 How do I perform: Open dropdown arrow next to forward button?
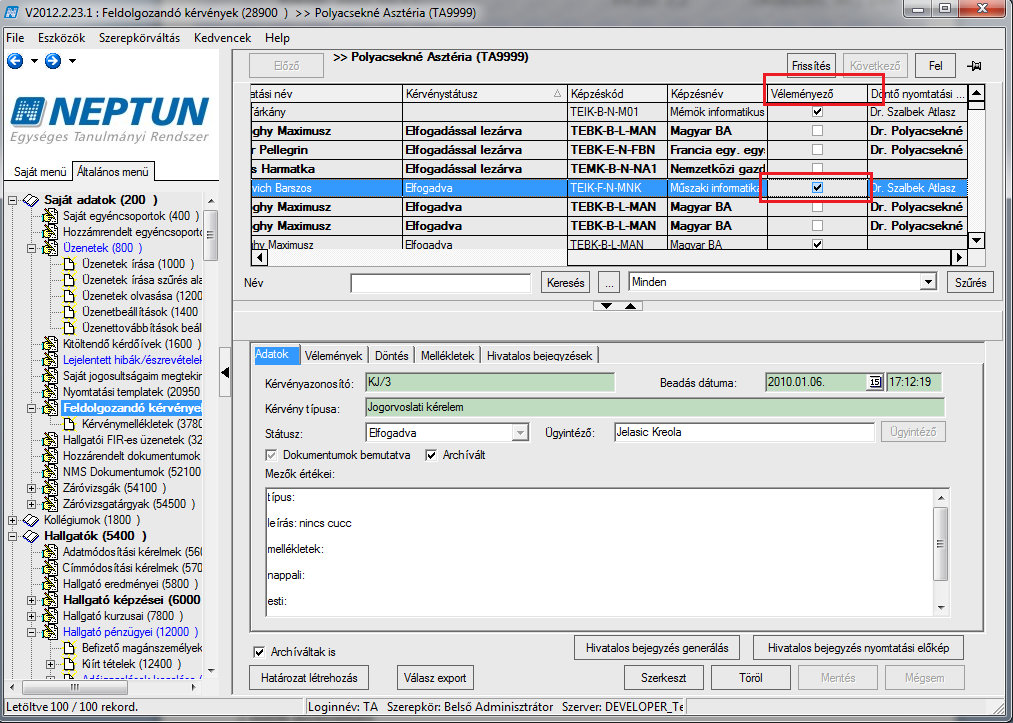coord(72,61)
